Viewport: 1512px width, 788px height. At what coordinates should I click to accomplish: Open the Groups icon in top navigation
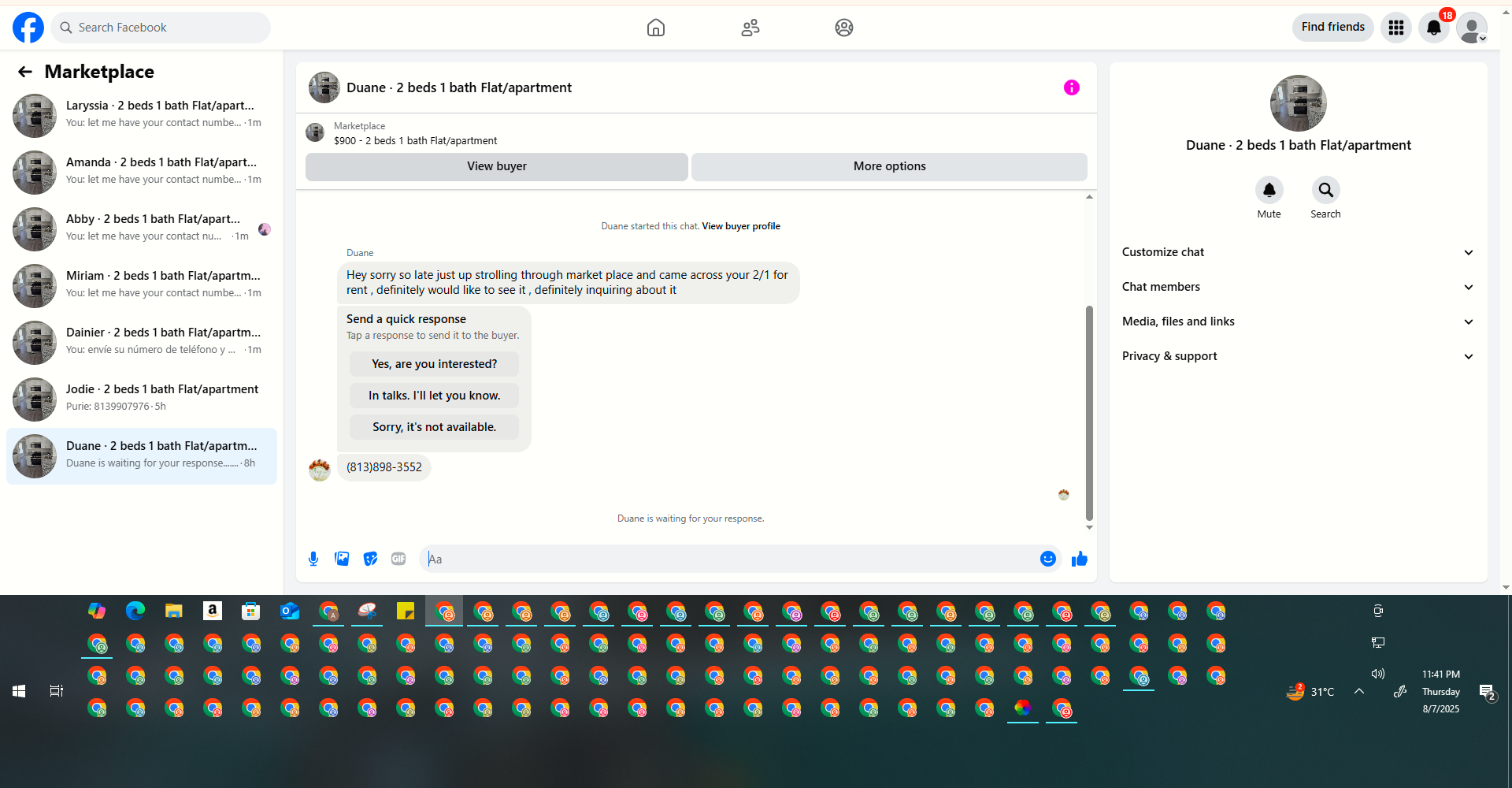[844, 28]
